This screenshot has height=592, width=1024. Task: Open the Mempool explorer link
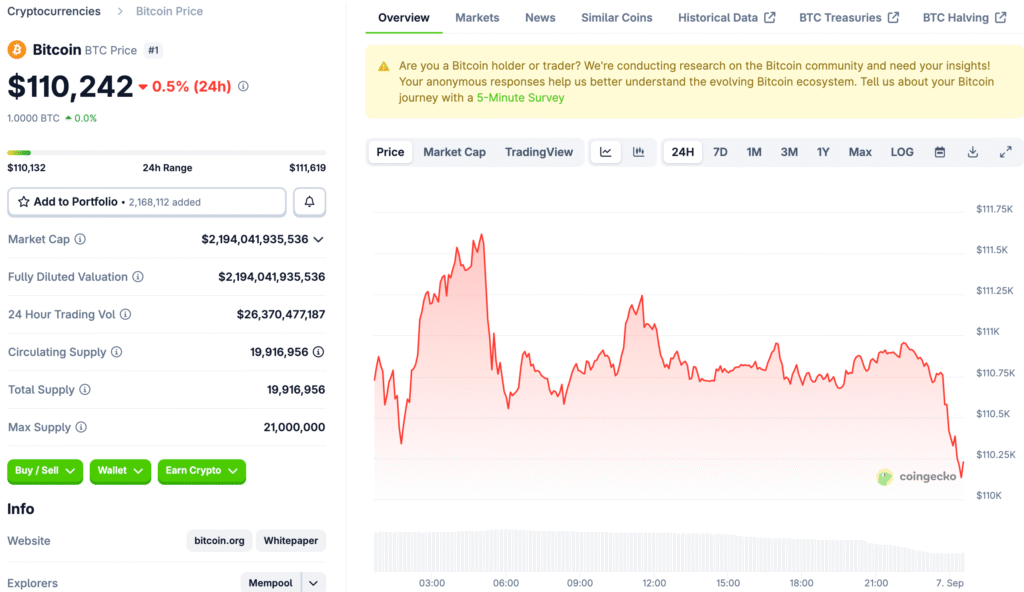coord(270,583)
